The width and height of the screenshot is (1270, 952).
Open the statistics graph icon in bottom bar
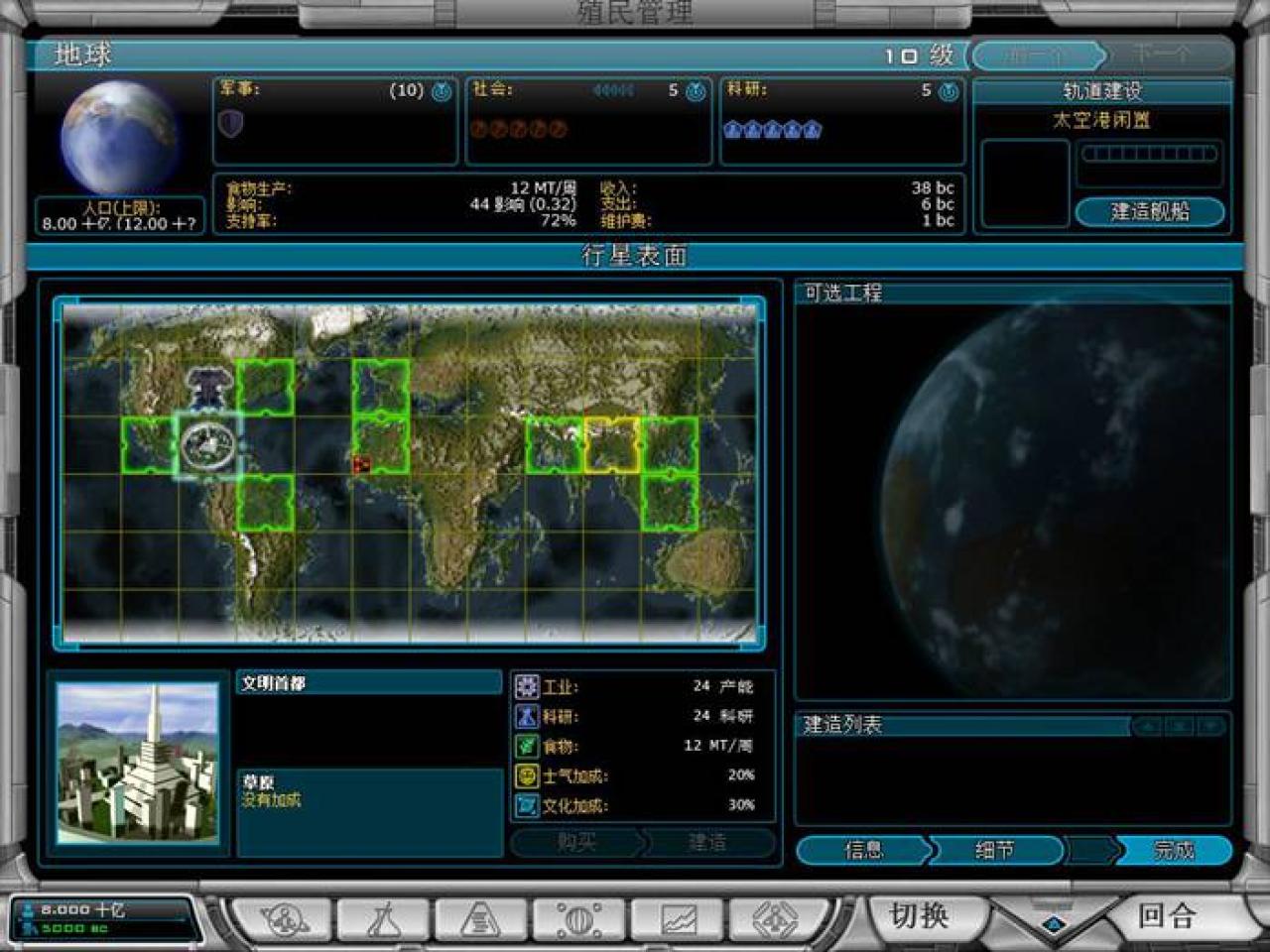(x=680, y=920)
